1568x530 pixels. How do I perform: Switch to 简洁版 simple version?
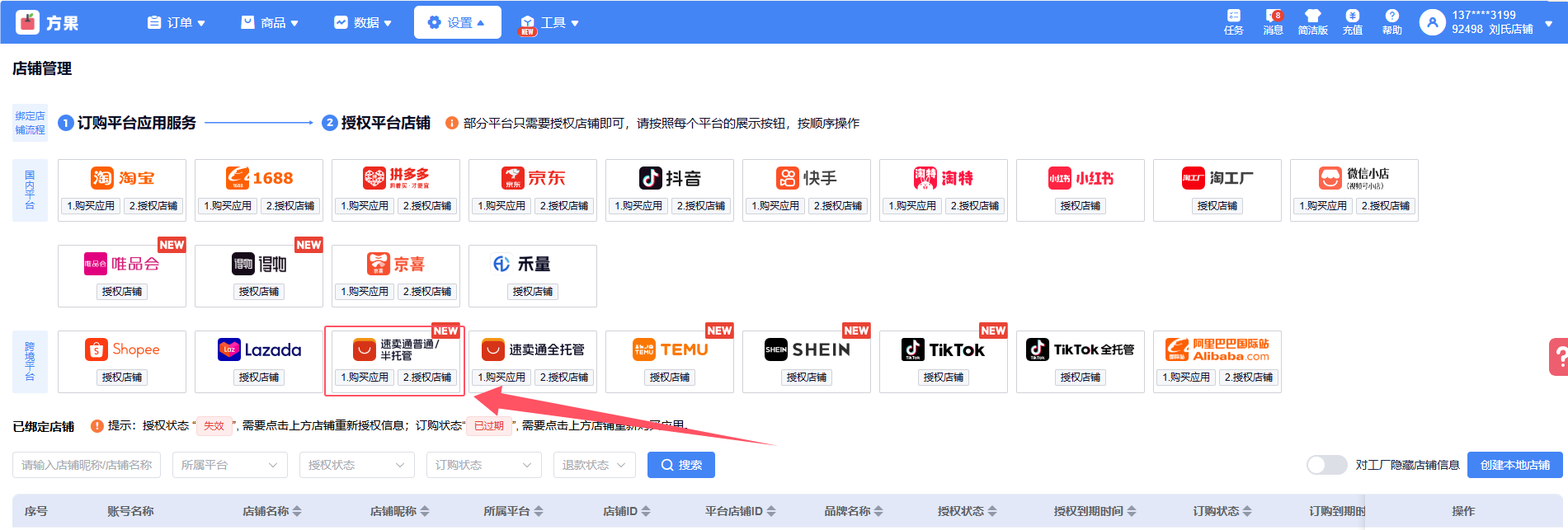pos(1312,22)
